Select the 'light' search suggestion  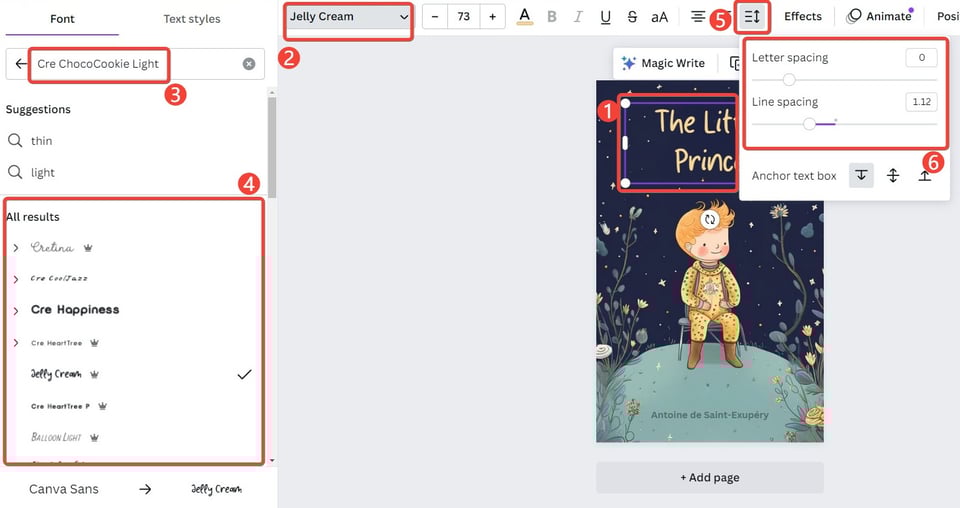click(x=43, y=173)
